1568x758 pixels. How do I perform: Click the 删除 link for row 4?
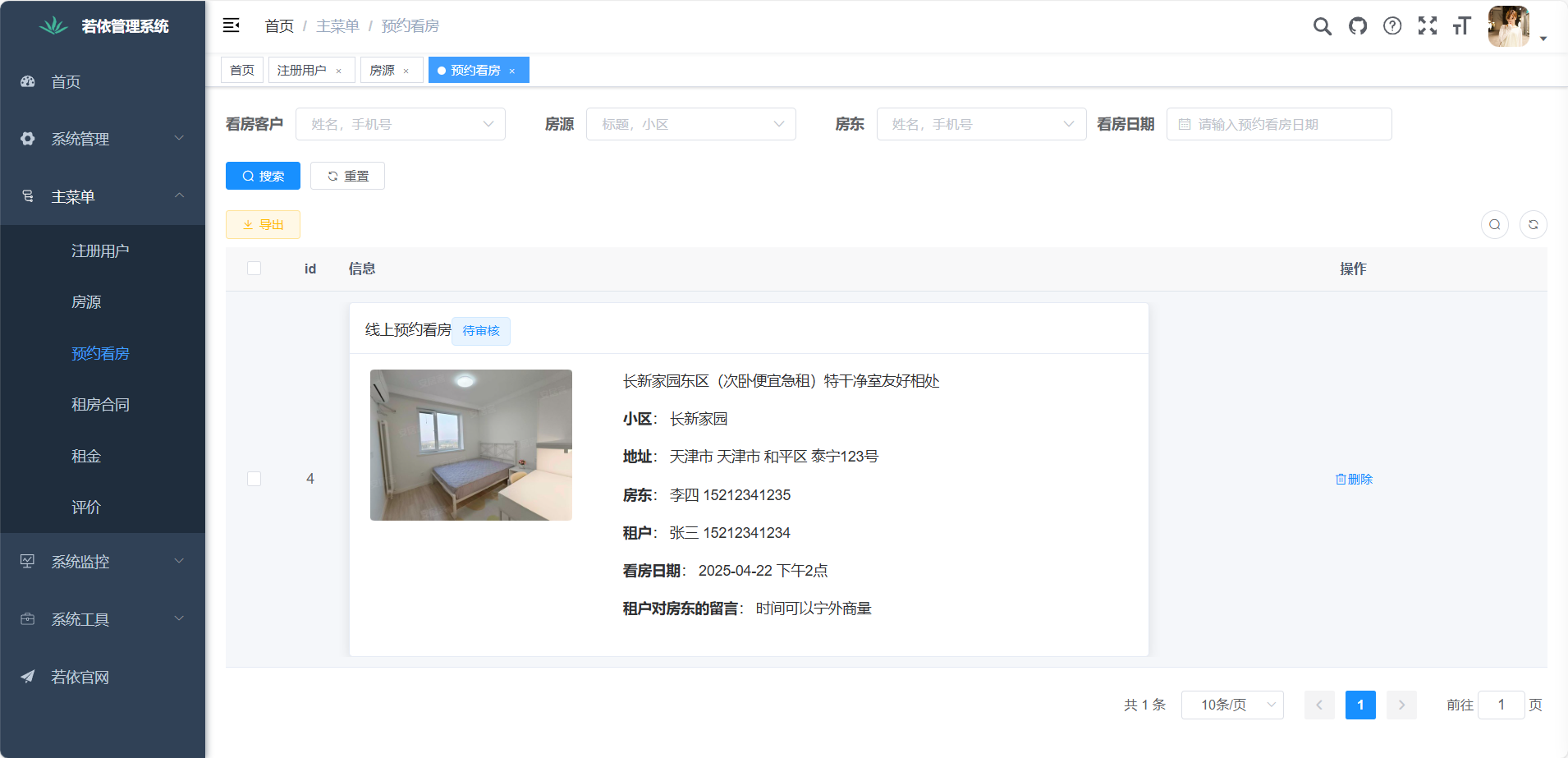pos(1354,479)
